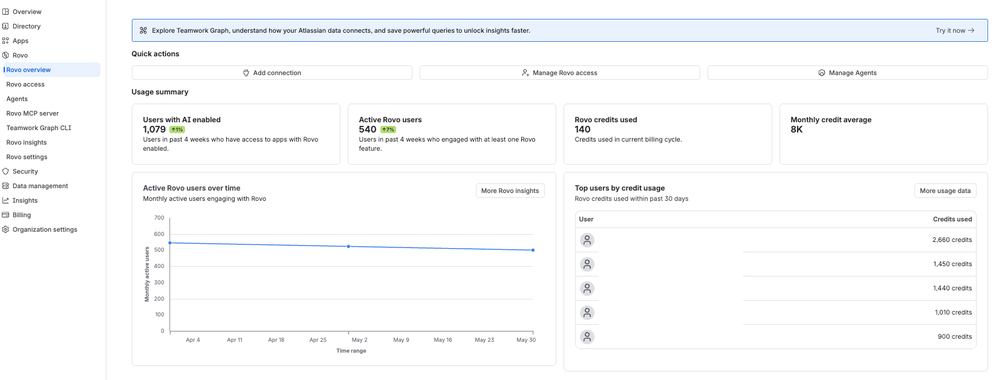
Task: Click the Teamwork Graph banner icon
Action: point(143,30)
